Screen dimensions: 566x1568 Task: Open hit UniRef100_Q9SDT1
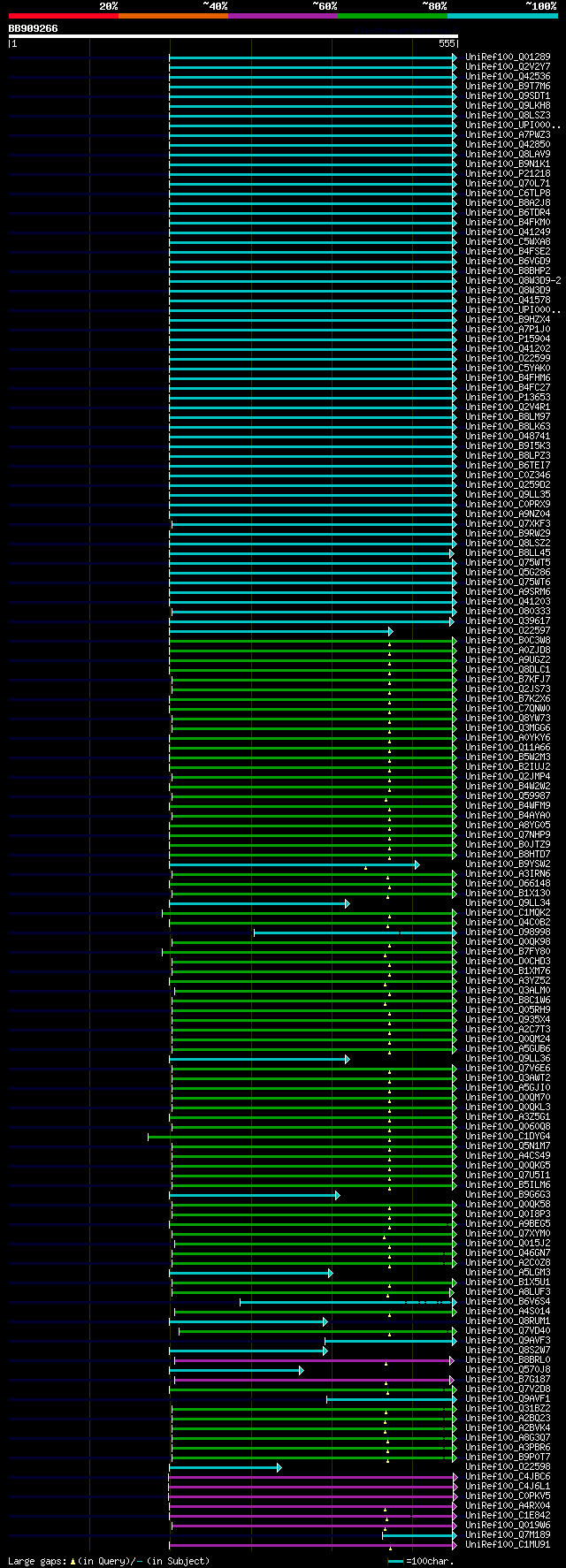(508, 95)
